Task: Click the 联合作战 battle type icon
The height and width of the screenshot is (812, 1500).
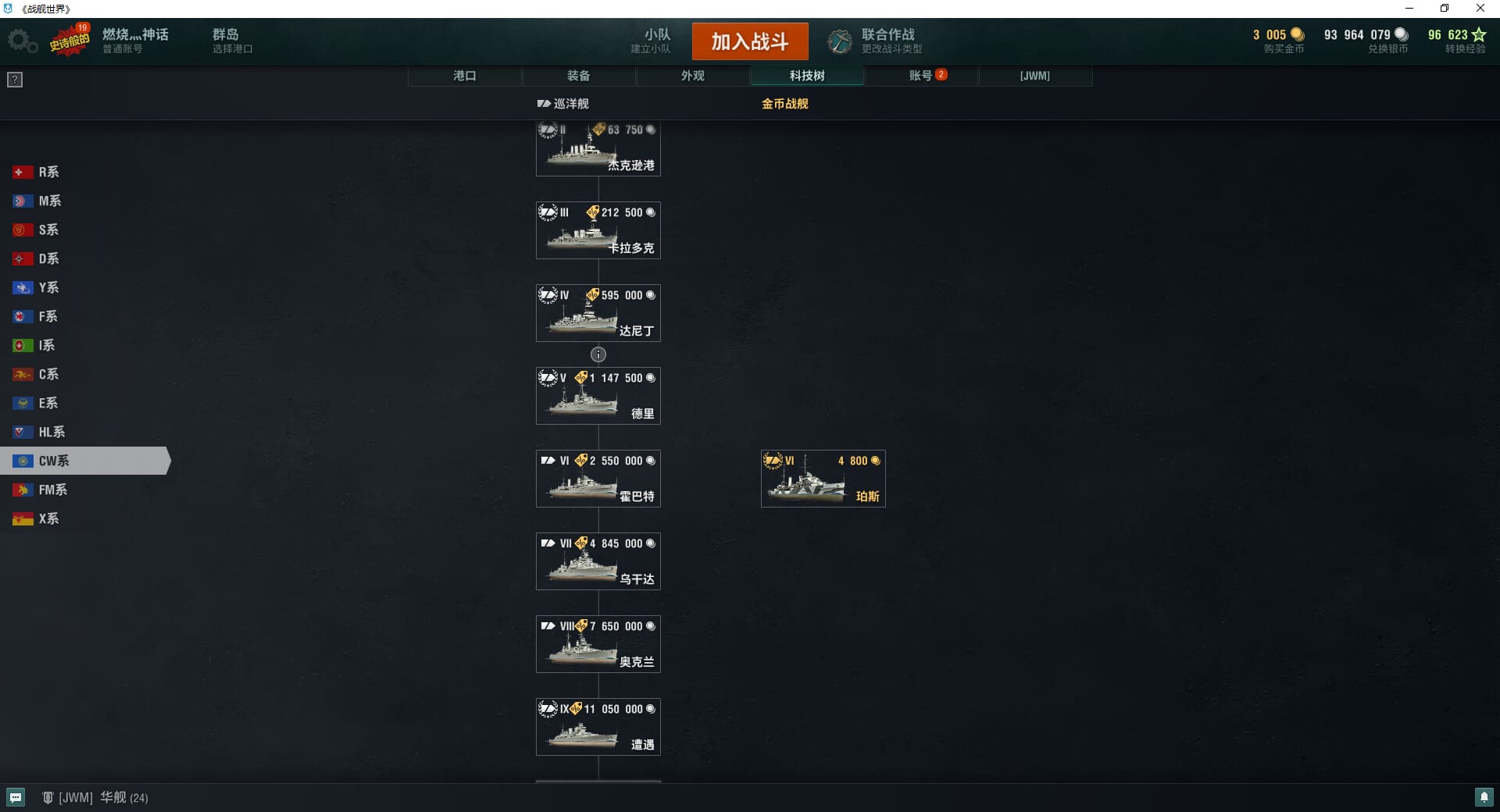Action: [840, 41]
